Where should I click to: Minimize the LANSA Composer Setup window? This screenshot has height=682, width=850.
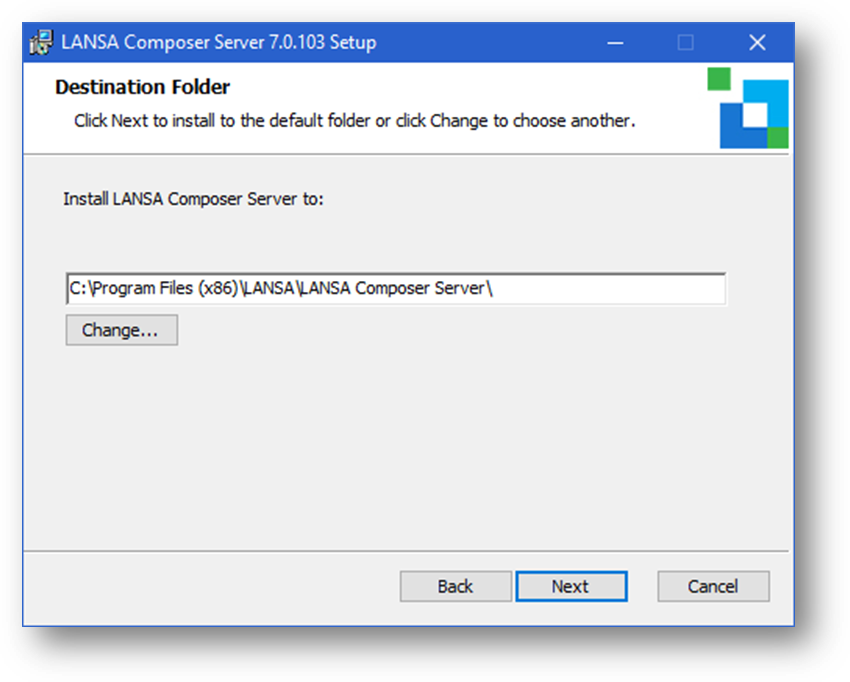point(614,43)
